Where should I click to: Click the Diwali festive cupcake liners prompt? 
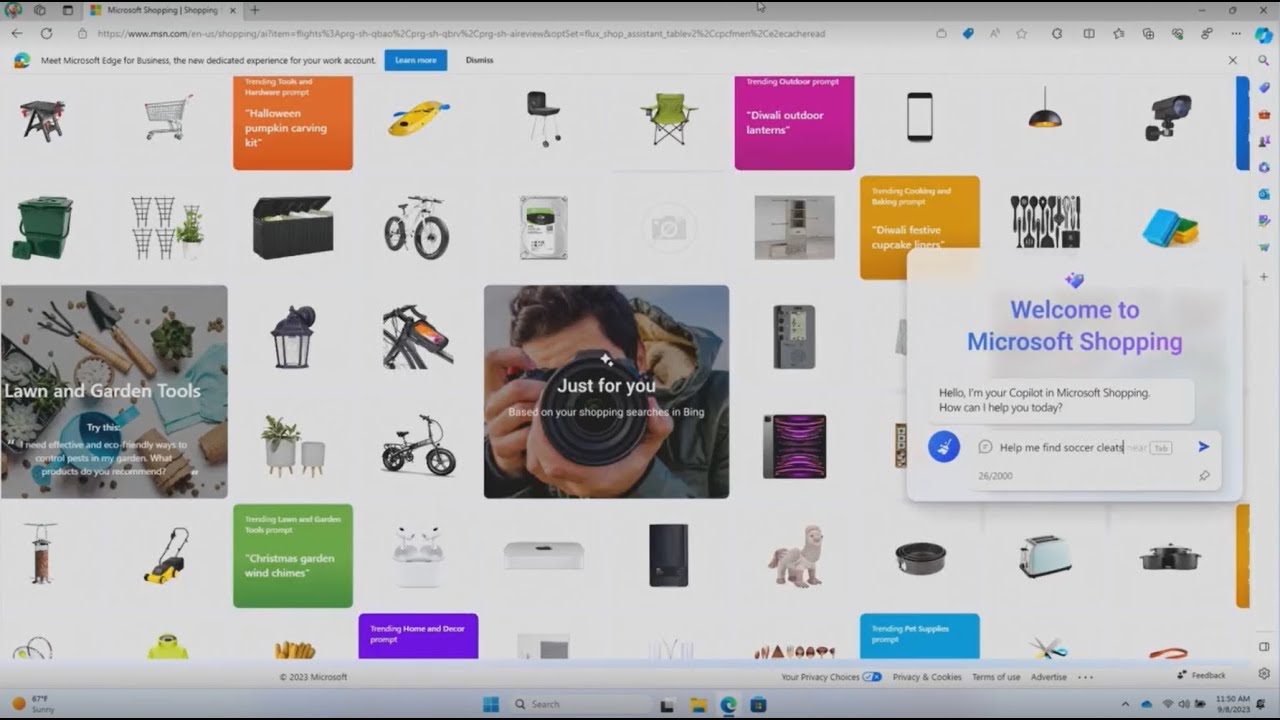click(x=920, y=226)
